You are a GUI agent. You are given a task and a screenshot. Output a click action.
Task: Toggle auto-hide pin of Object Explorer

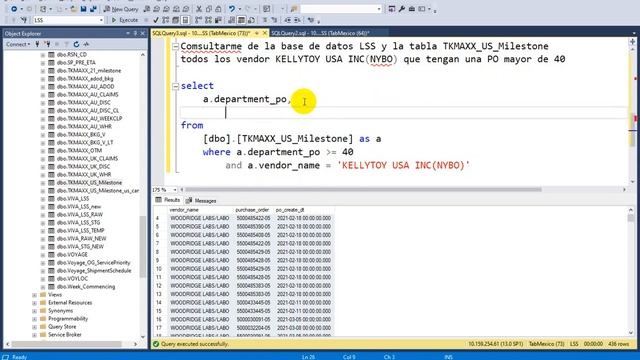coord(135,33)
